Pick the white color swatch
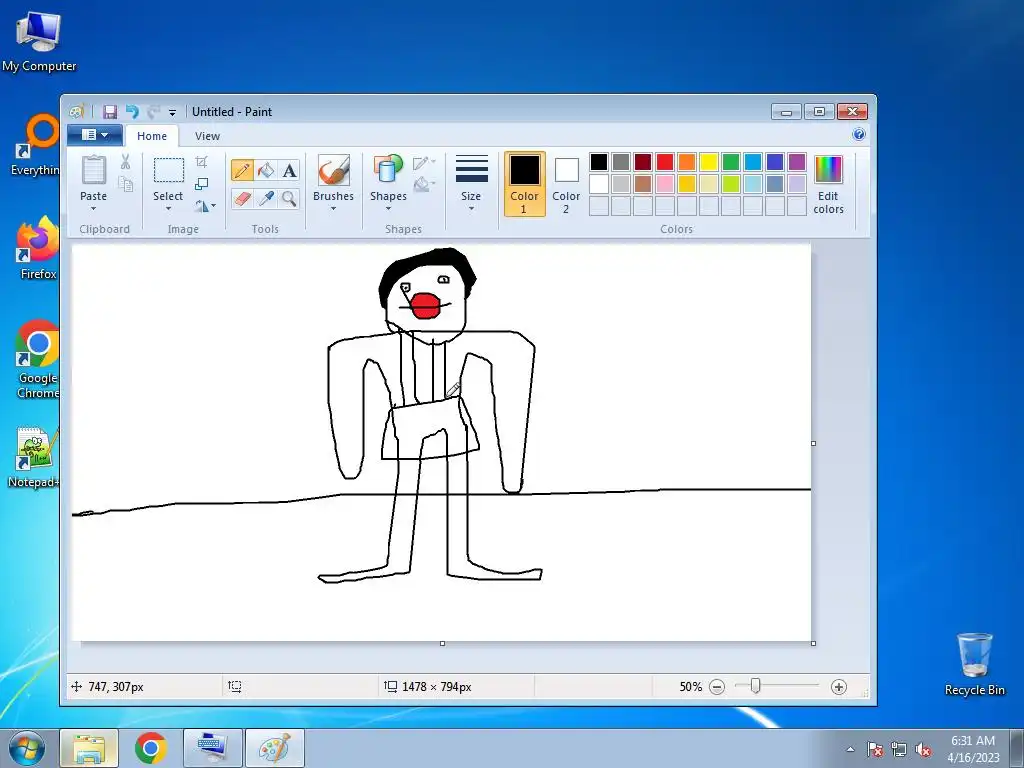This screenshot has width=1024, height=768. 599,184
